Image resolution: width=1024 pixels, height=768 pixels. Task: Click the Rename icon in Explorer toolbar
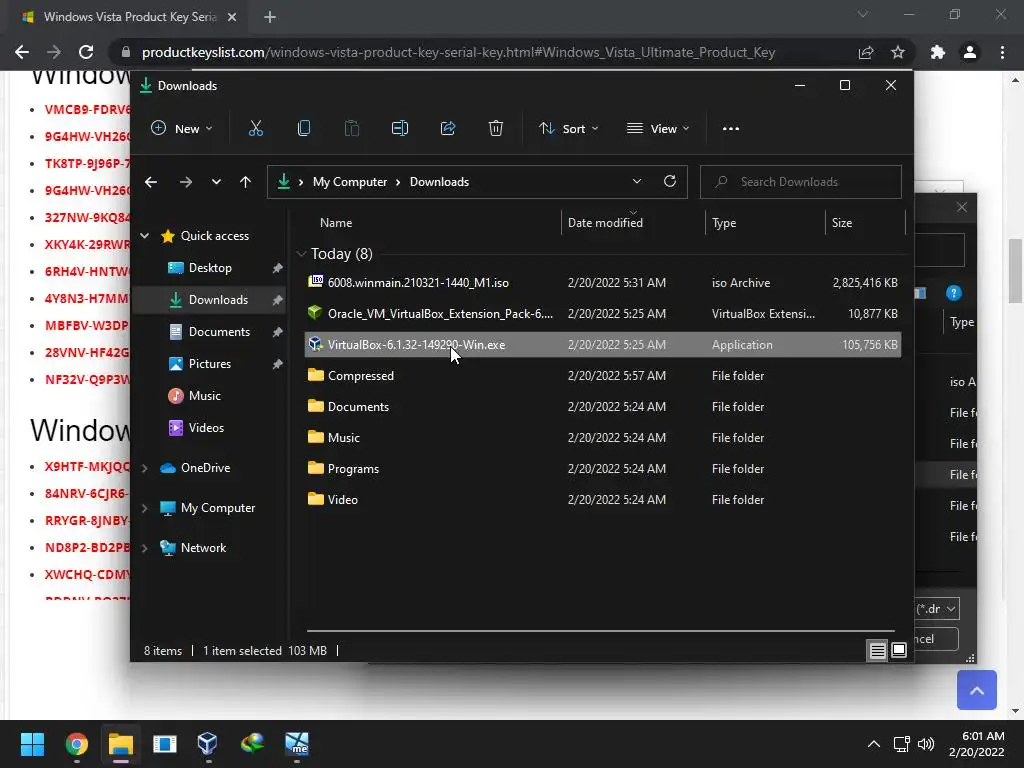tap(400, 129)
